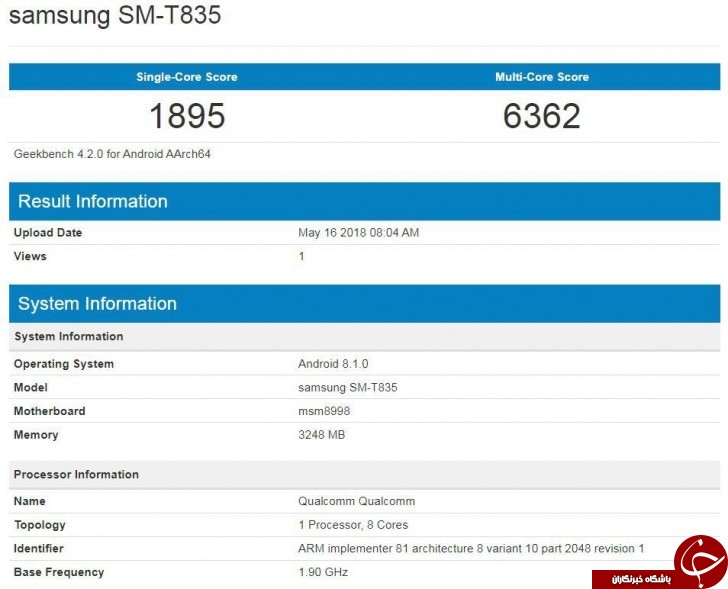Click the Identifier label
This screenshot has width=728, height=589.
(38, 549)
